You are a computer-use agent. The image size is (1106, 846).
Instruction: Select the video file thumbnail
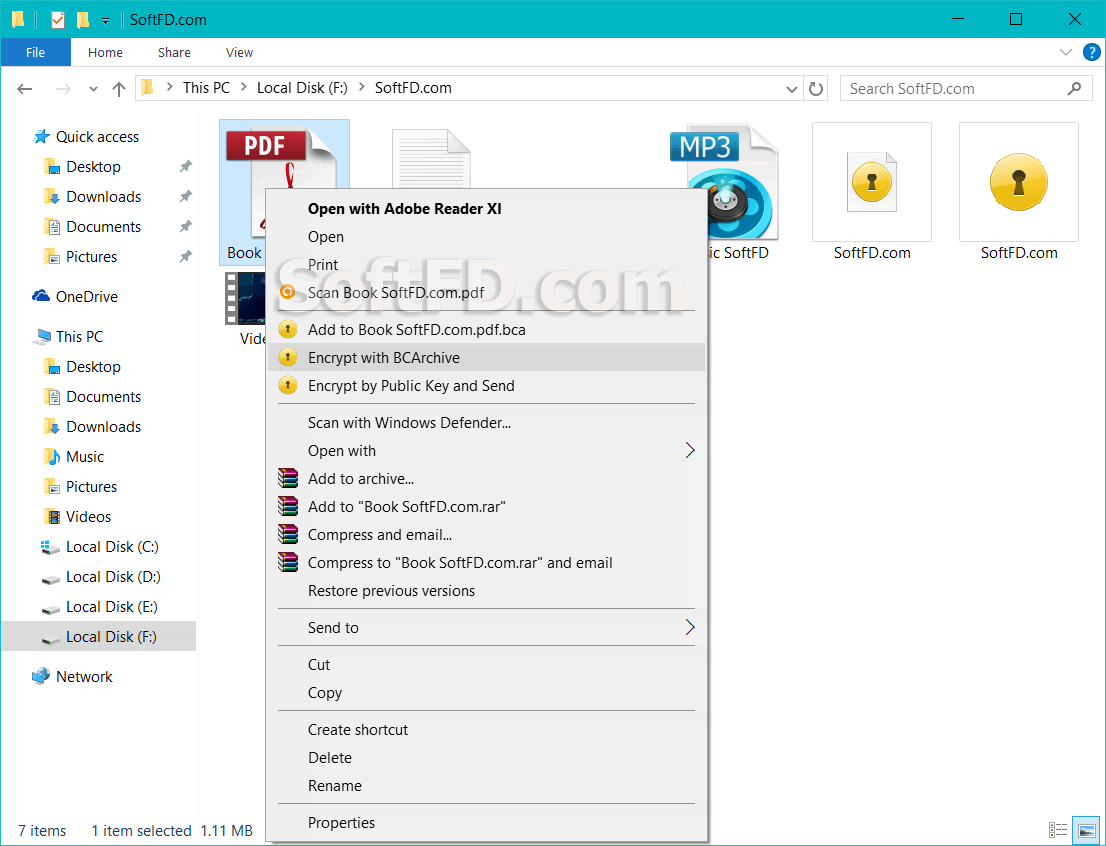click(x=244, y=298)
